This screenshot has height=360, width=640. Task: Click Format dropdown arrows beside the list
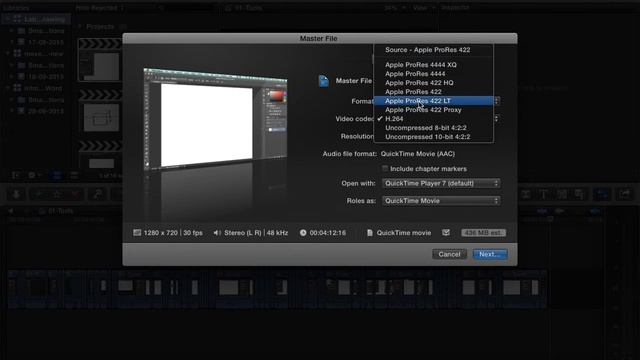click(497, 101)
